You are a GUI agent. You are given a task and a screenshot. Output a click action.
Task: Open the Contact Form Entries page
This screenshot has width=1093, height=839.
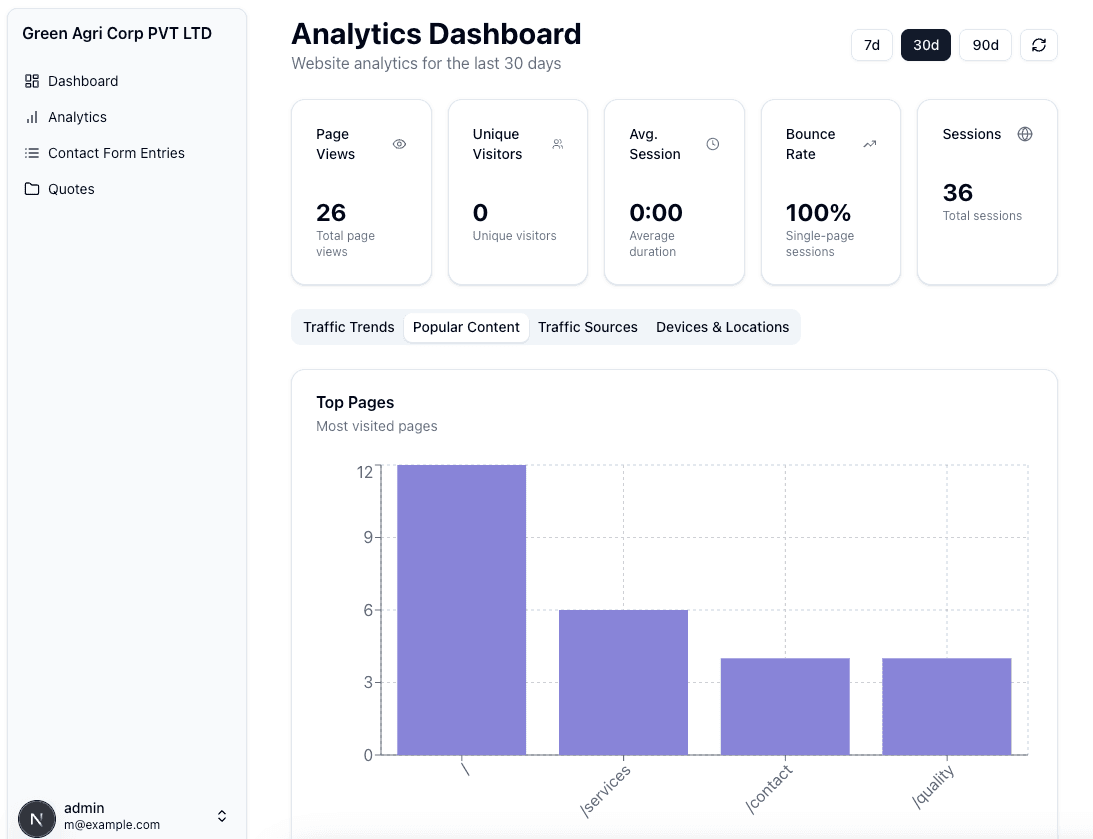pyautogui.click(x=116, y=153)
